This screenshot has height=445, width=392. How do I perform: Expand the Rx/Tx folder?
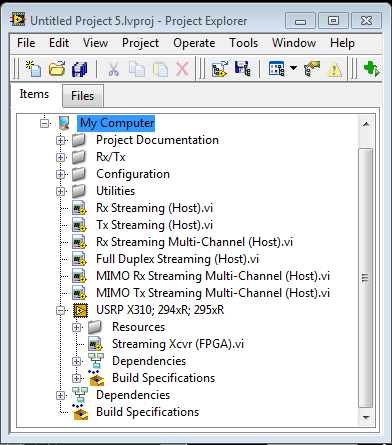click(x=60, y=157)
